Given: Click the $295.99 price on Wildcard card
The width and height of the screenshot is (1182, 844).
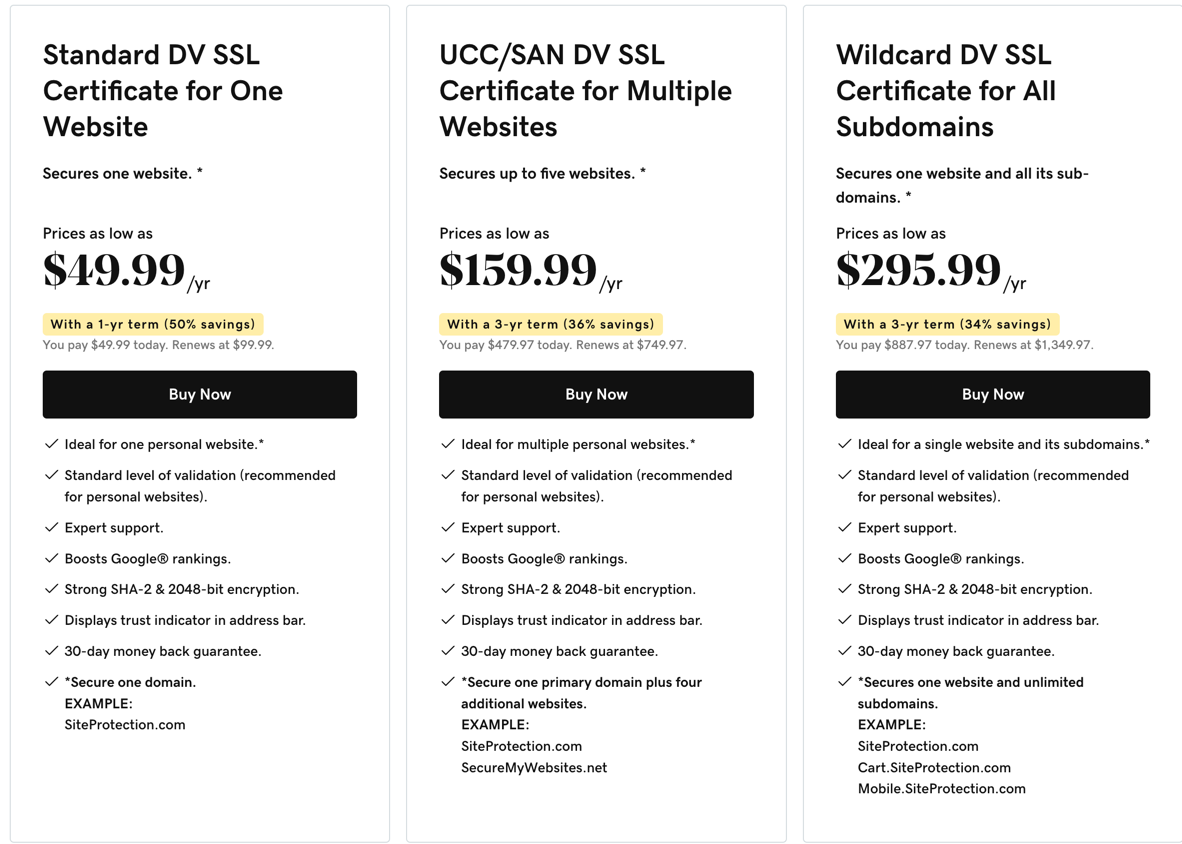Looking at the screenshot, I should 918,270.
